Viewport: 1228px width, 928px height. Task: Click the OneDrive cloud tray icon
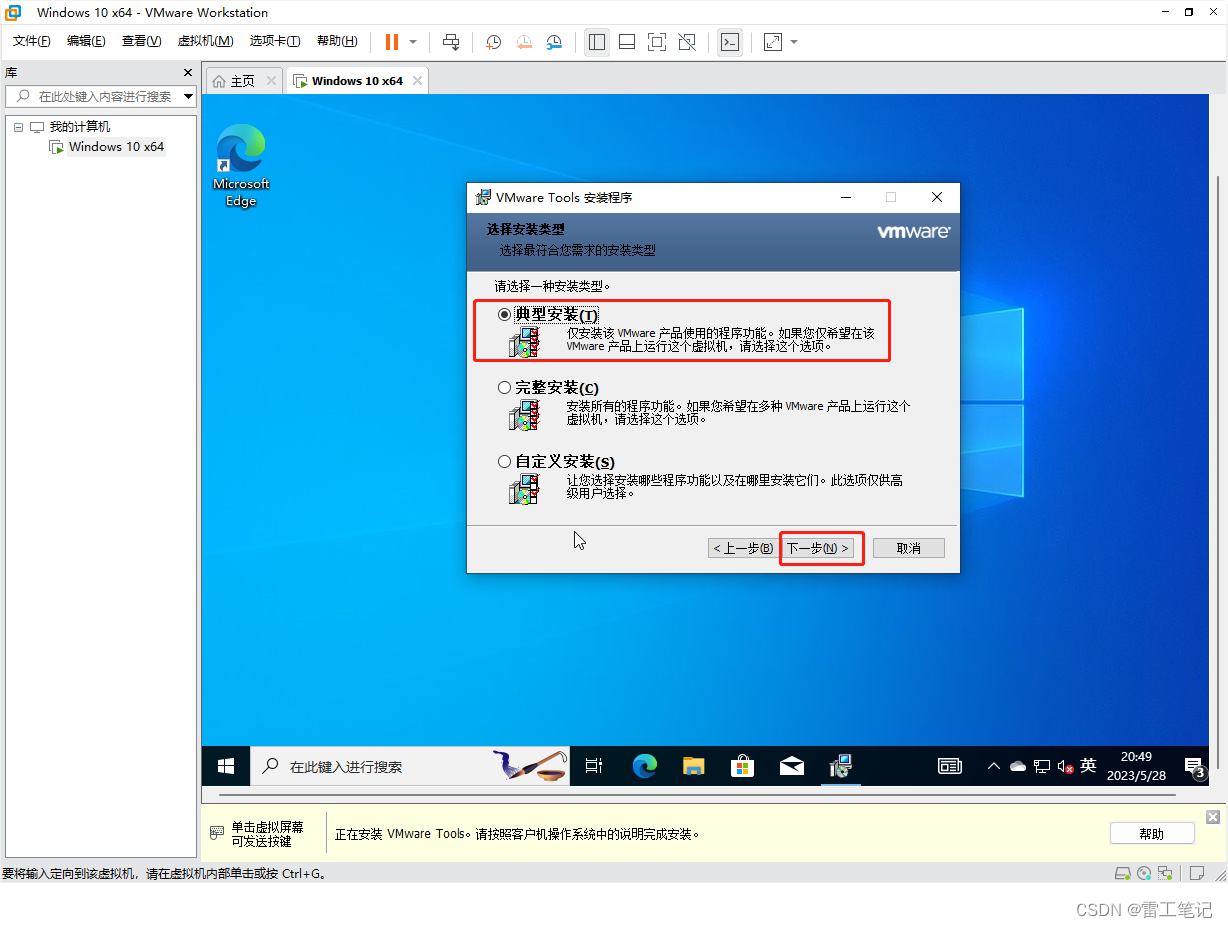pos(1018,766)
